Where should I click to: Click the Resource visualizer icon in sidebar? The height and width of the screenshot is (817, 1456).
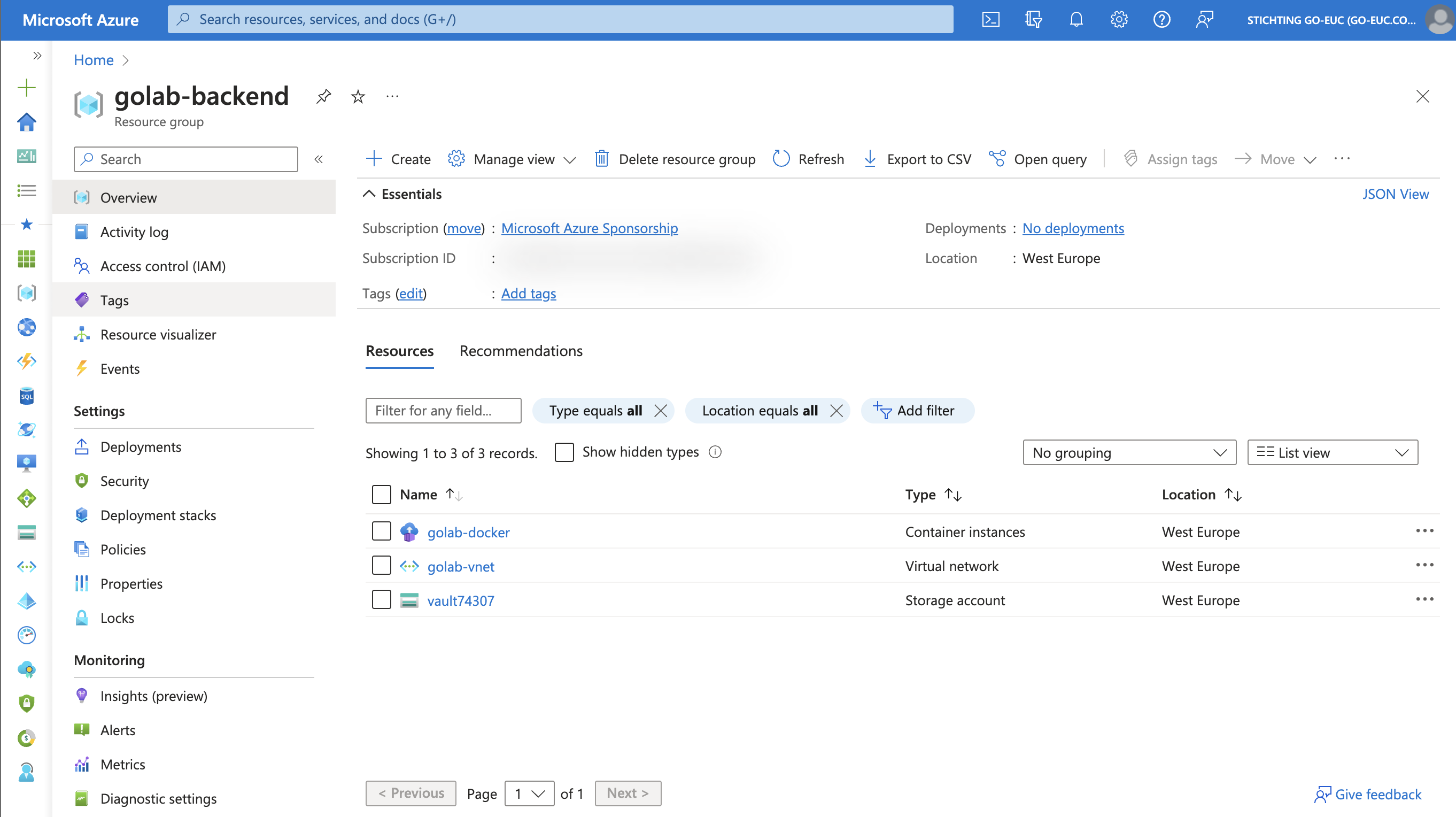pos(82,334)
